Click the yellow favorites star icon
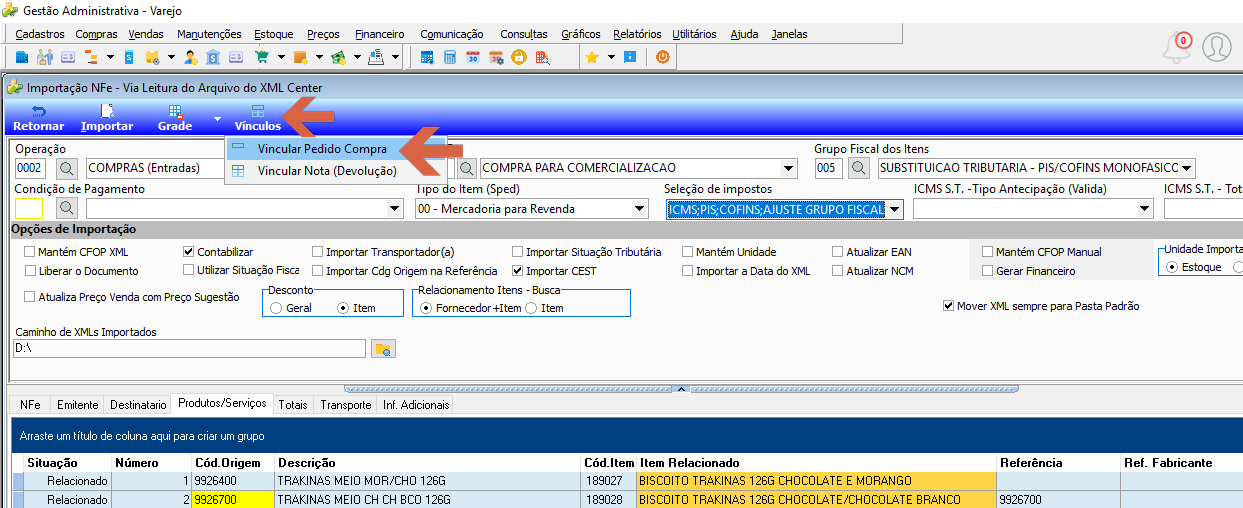Viewport: 1243px width, 508px height. pyautogui.click(x=591, y=57)
